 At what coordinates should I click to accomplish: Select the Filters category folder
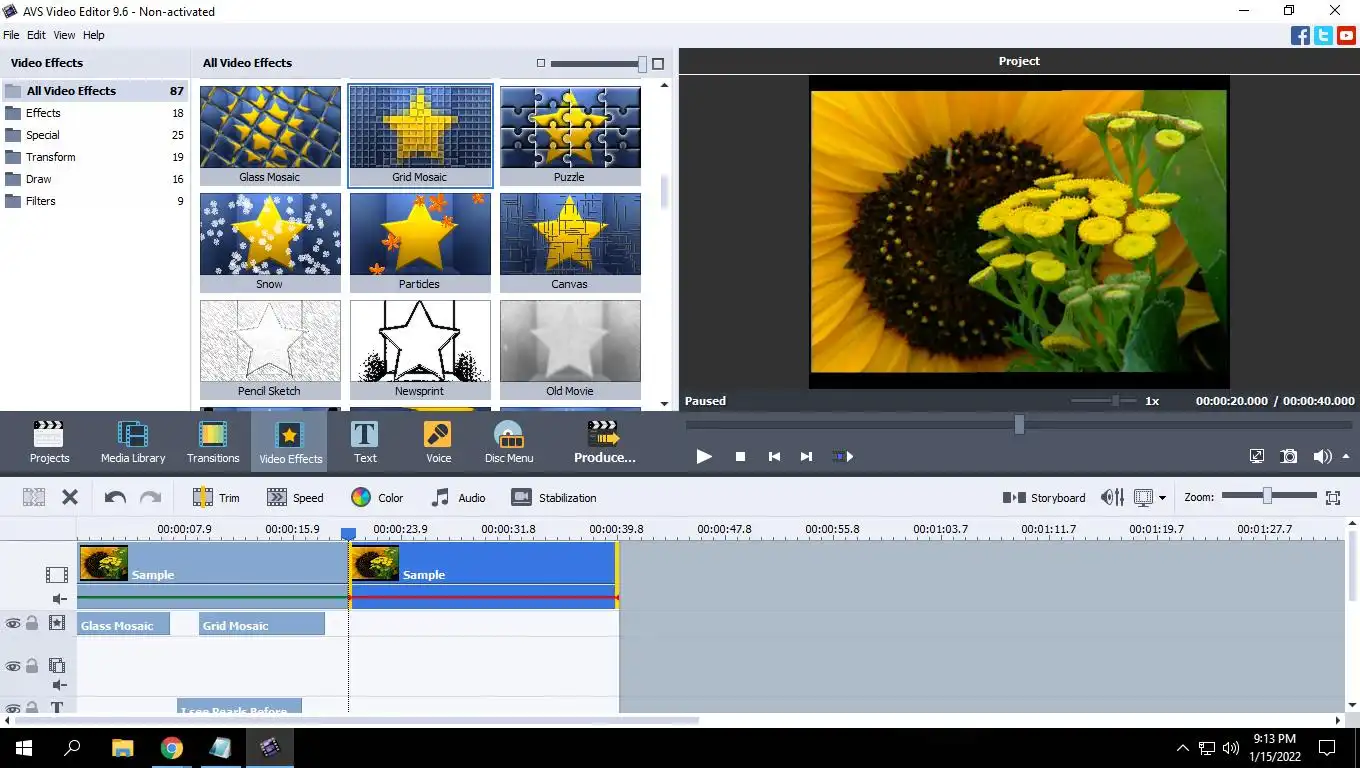click(x=95, y=201)
